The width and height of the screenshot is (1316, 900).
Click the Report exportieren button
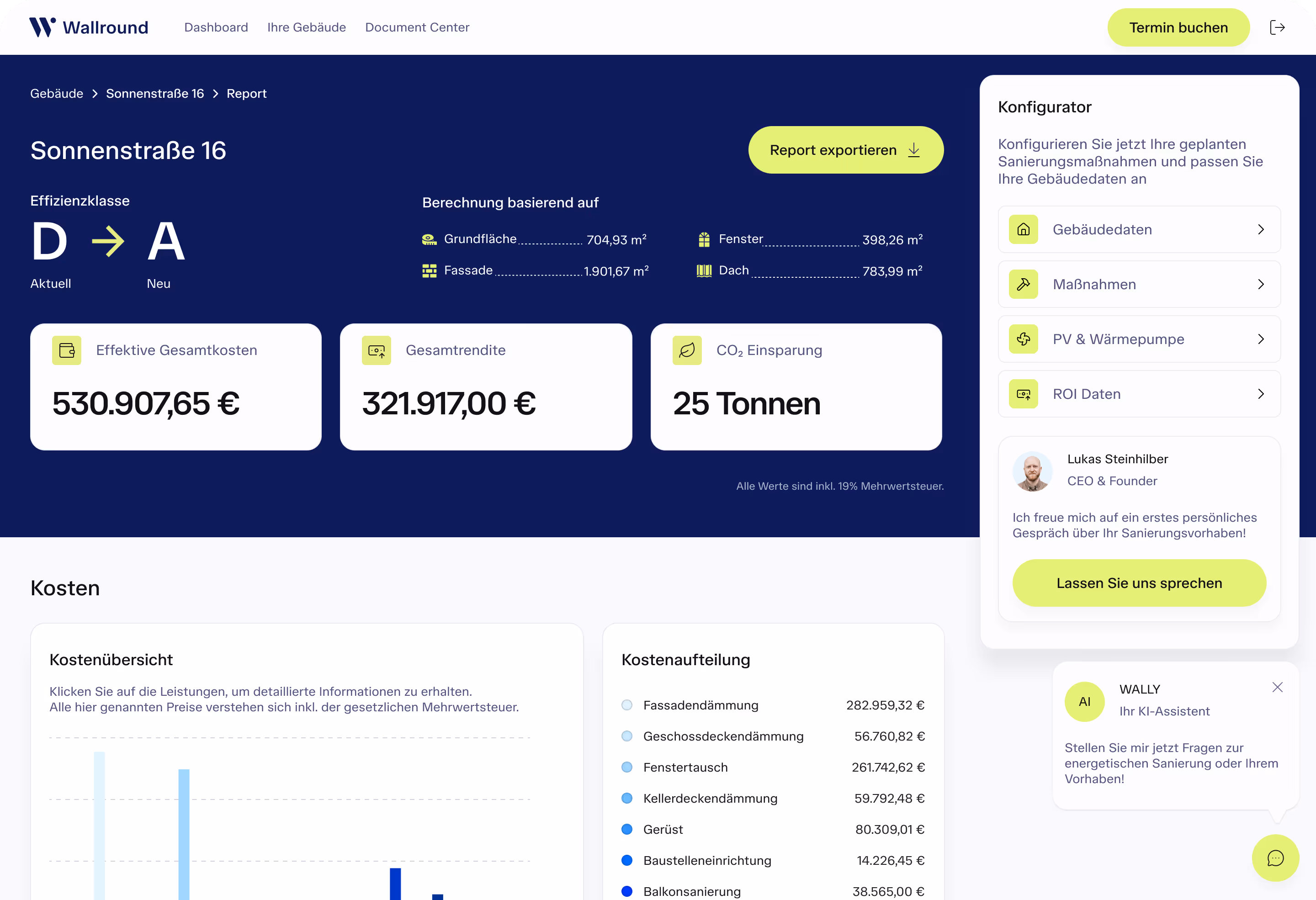coord(845,150)
